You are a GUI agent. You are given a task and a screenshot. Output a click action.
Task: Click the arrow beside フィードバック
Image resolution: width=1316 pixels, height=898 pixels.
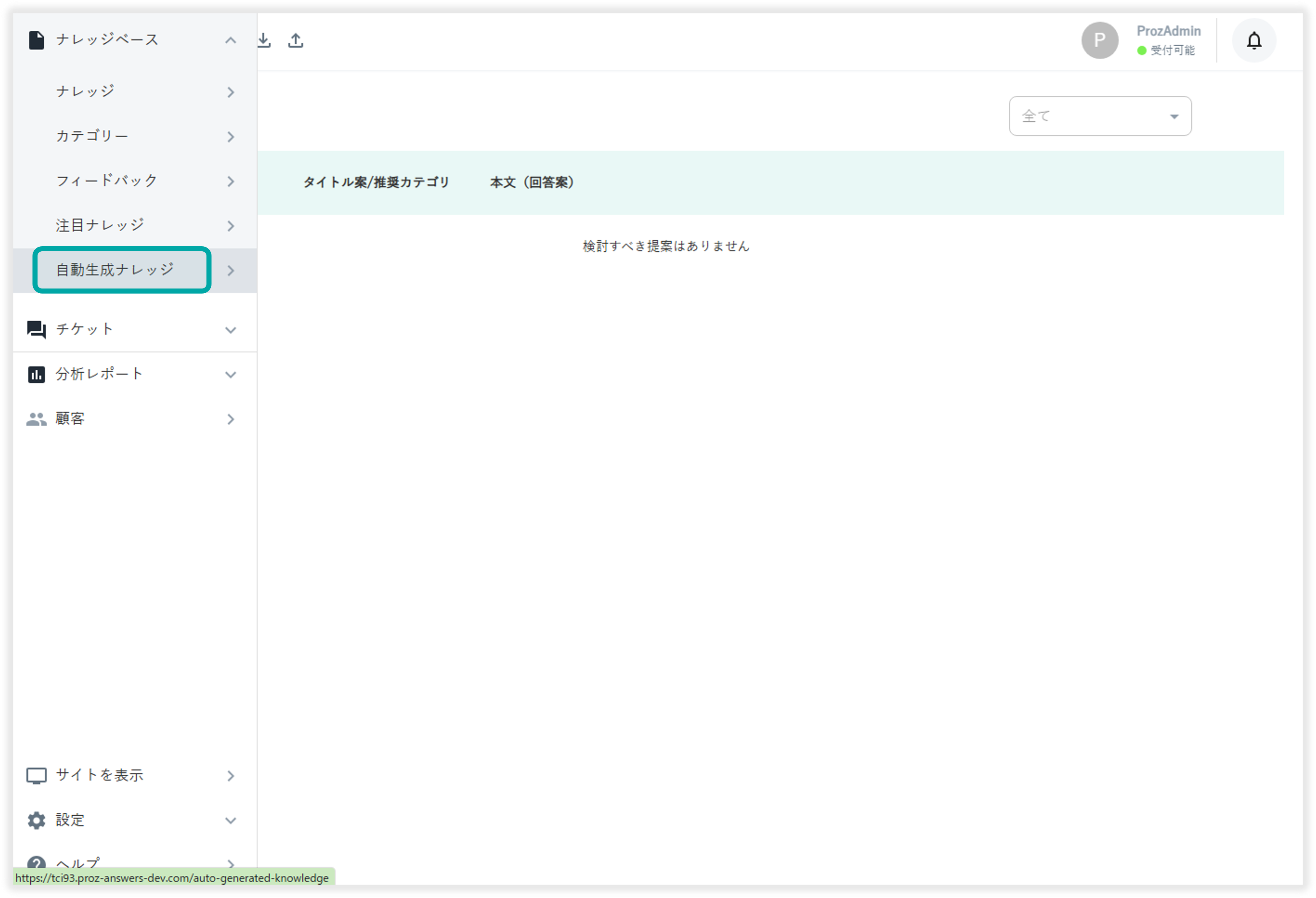(231, 181)
